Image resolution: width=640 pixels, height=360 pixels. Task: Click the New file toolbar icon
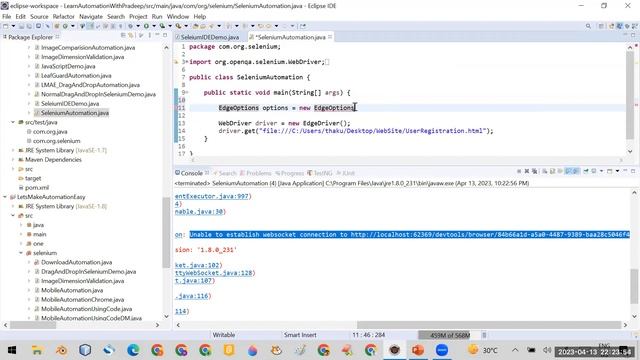(5, 26)
